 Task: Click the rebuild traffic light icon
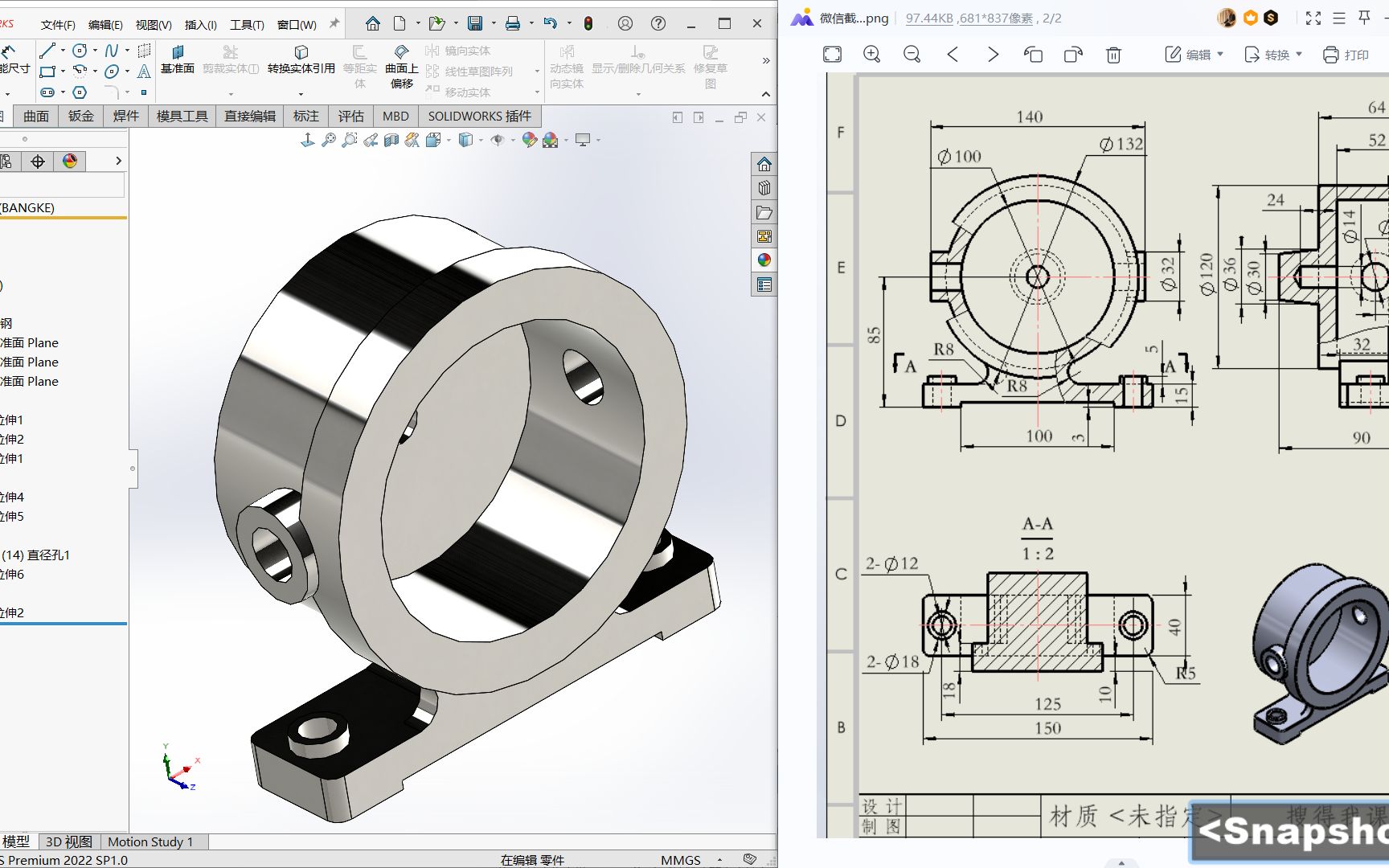click(x=588, y=23)
